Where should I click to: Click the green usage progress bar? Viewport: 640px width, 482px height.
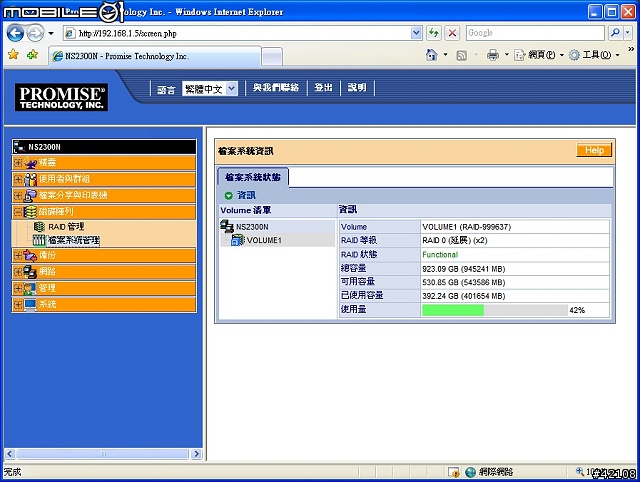[x=453, y=310]
